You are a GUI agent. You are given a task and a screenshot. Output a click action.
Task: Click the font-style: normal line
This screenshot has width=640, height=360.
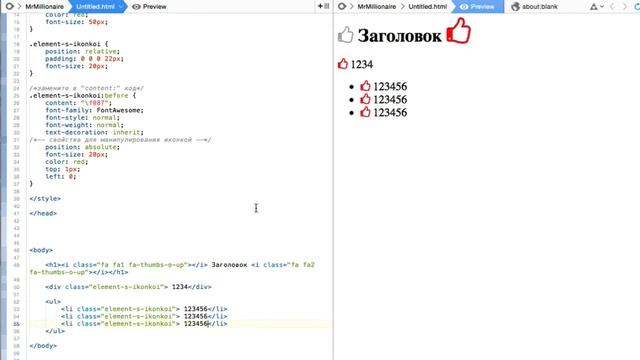[x=82, y=118]
